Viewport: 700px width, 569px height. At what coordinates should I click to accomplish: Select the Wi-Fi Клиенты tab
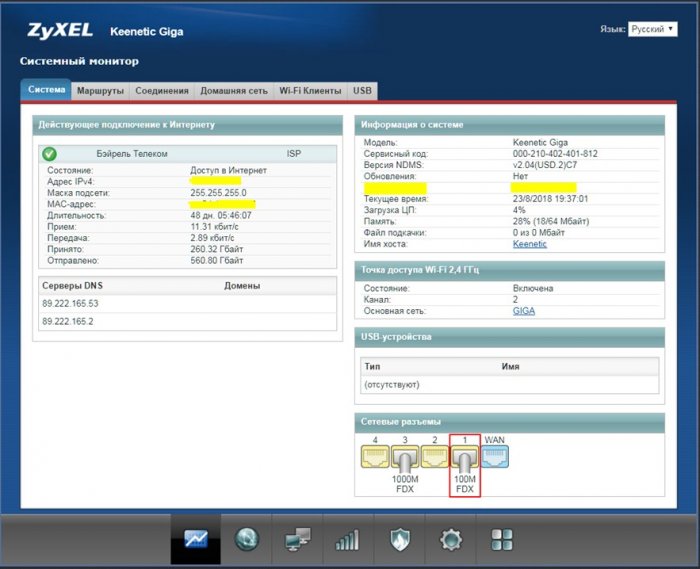tap(310, 91)
